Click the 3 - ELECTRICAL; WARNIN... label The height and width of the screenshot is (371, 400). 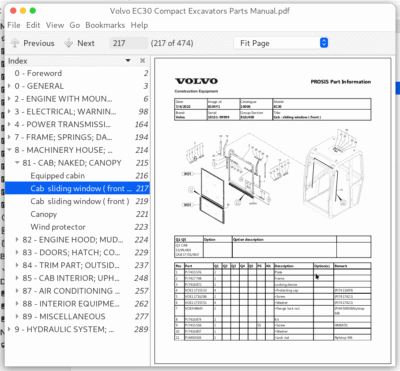(65, 112)
